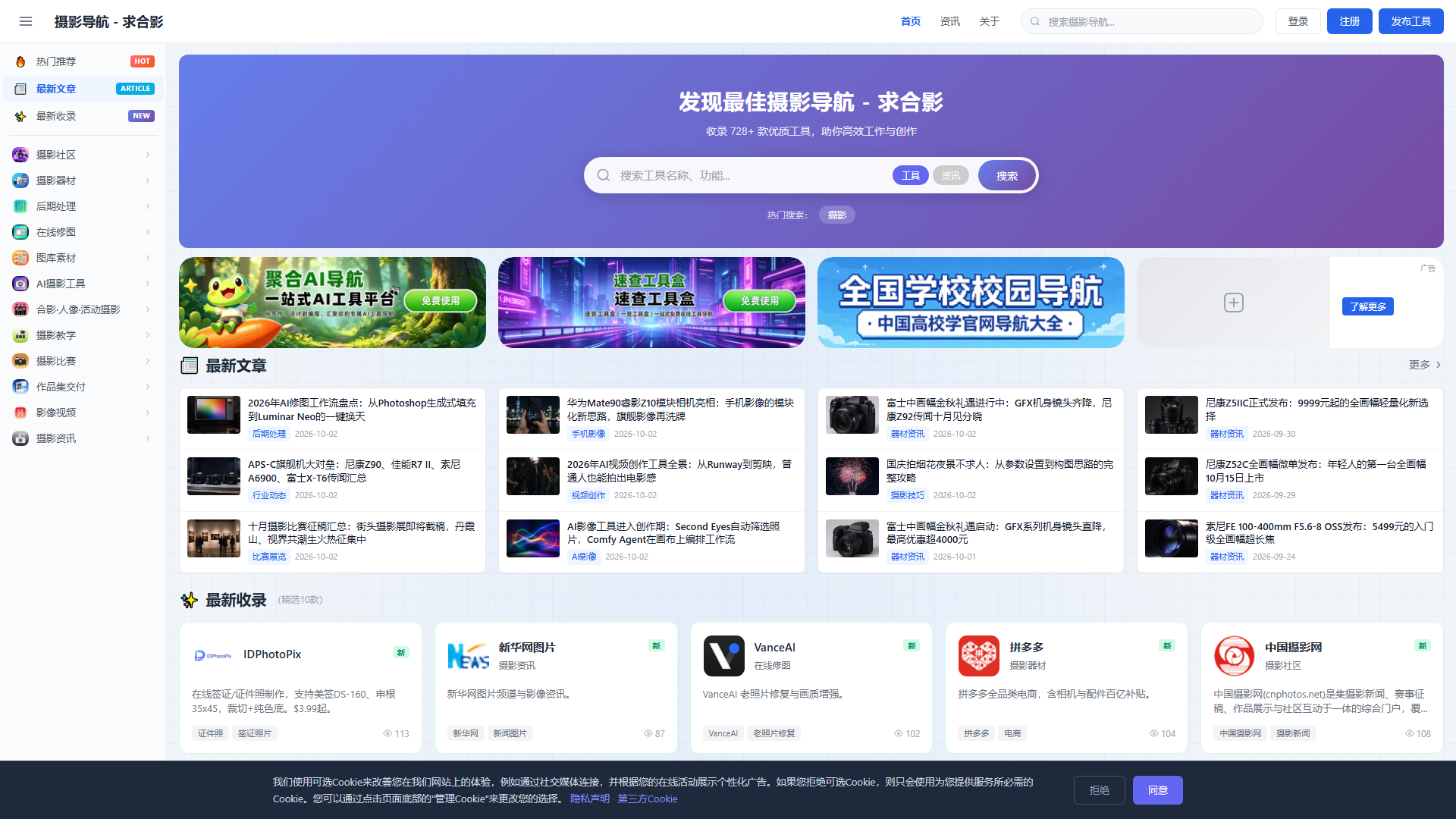This screenshot has width=1456, height=819.
Task: Open the 关于 nav item
Action: (x=990, y=21)
